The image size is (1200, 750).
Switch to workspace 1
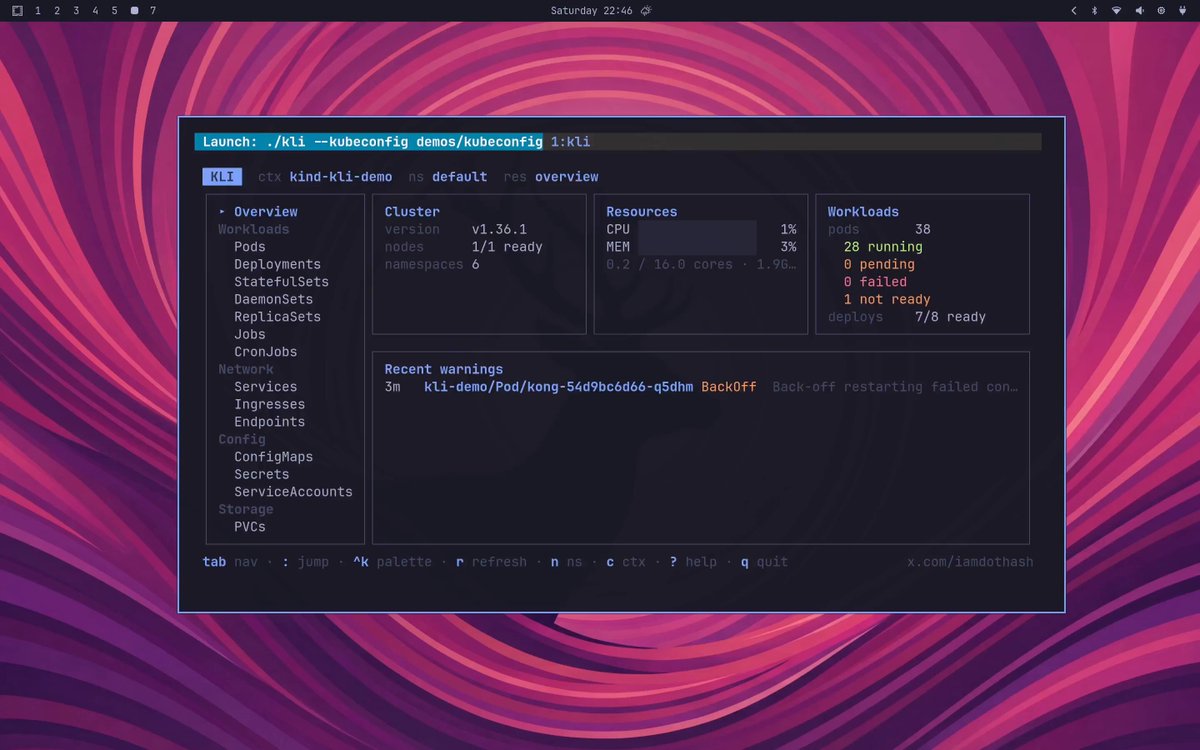coord(38,10)
